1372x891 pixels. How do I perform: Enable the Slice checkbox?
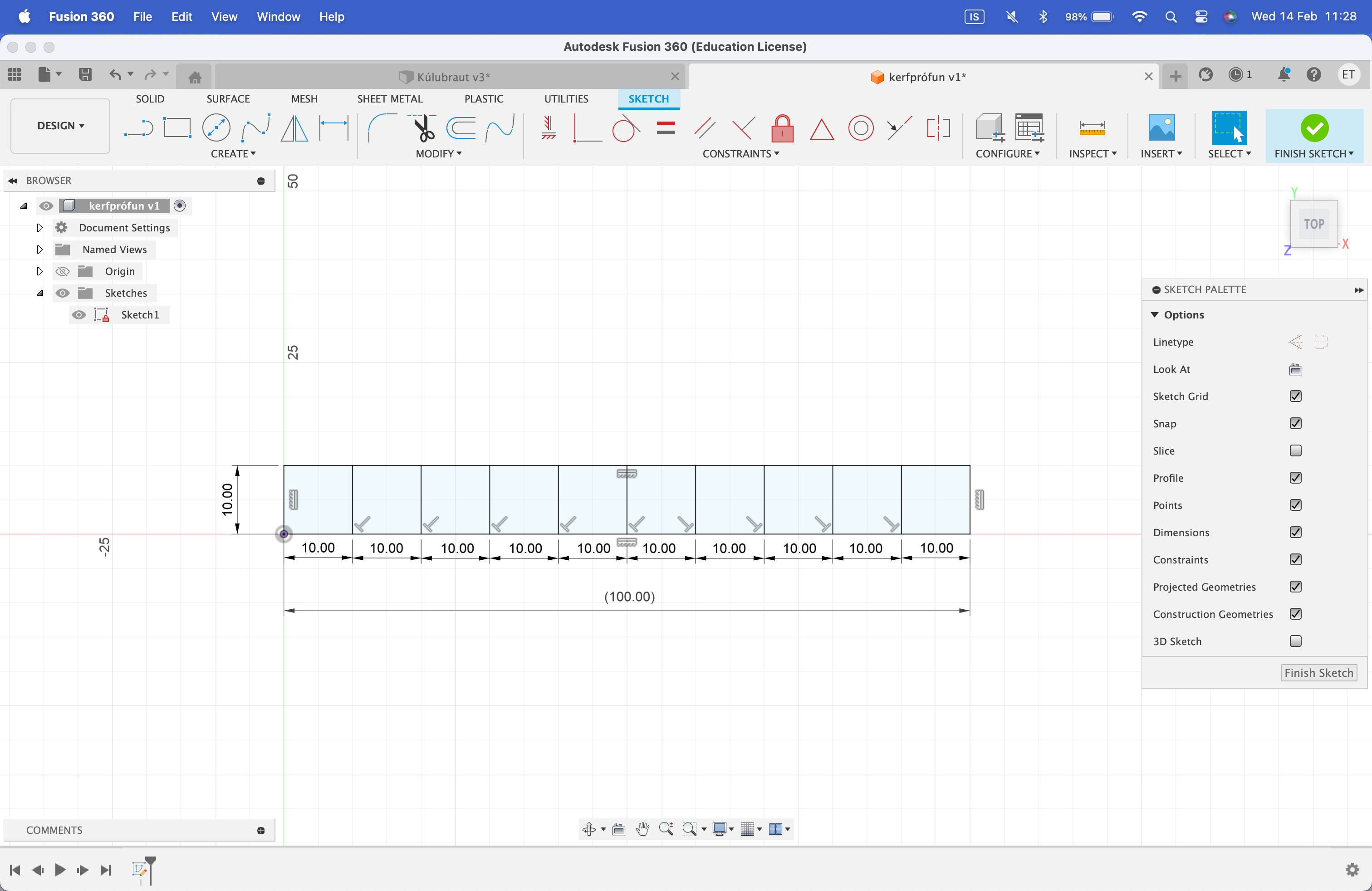point(1295,450)
